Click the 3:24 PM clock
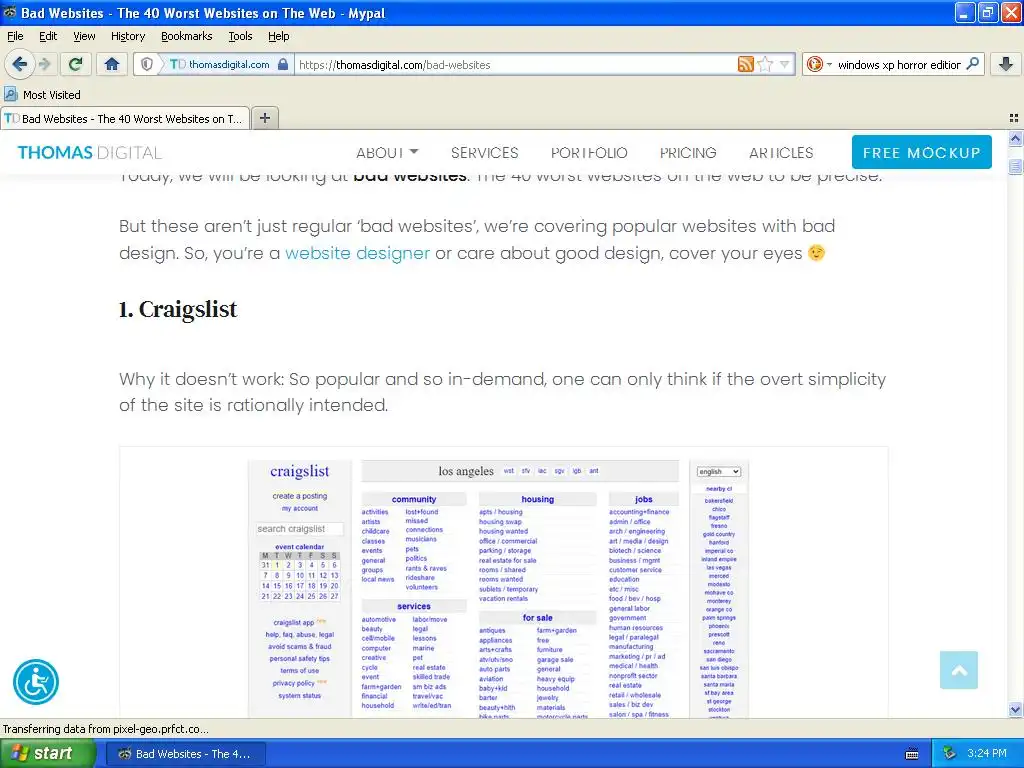Screen dimensions: 1024x768 (987, 753)
